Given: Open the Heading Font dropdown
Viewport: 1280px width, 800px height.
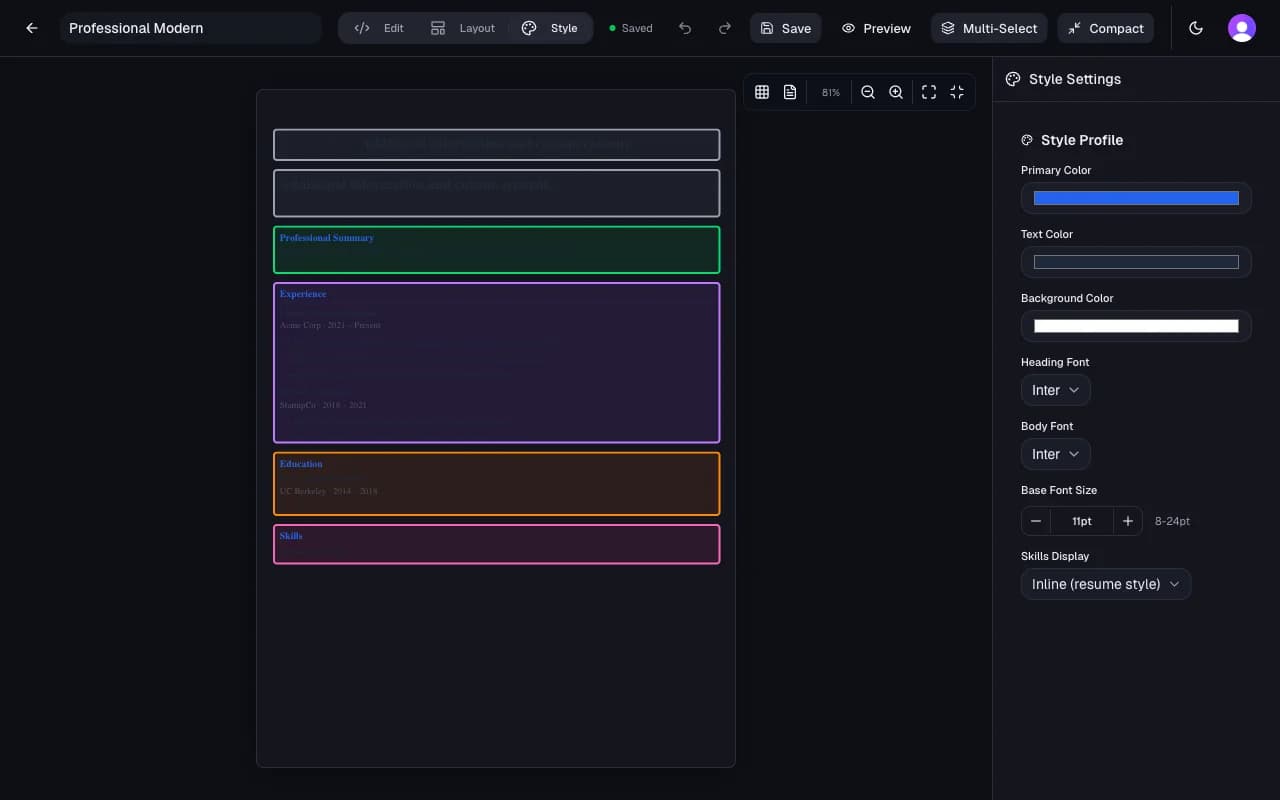Looking at the screenshot, I should click(x=1055, y=390).
